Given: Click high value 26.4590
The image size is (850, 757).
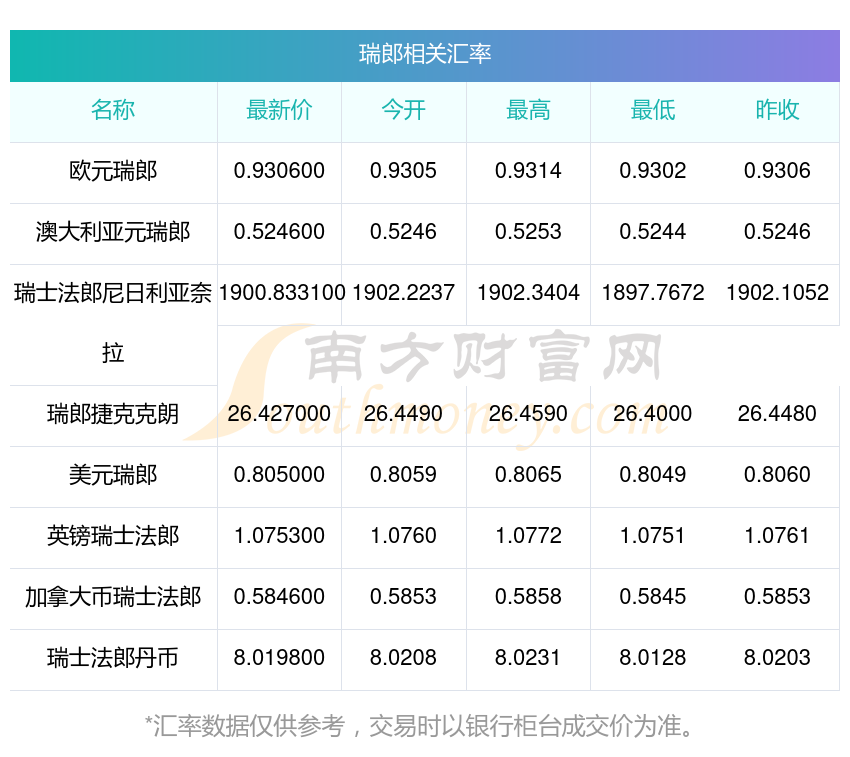Looking at the screenshot, I should pos(528,414).
